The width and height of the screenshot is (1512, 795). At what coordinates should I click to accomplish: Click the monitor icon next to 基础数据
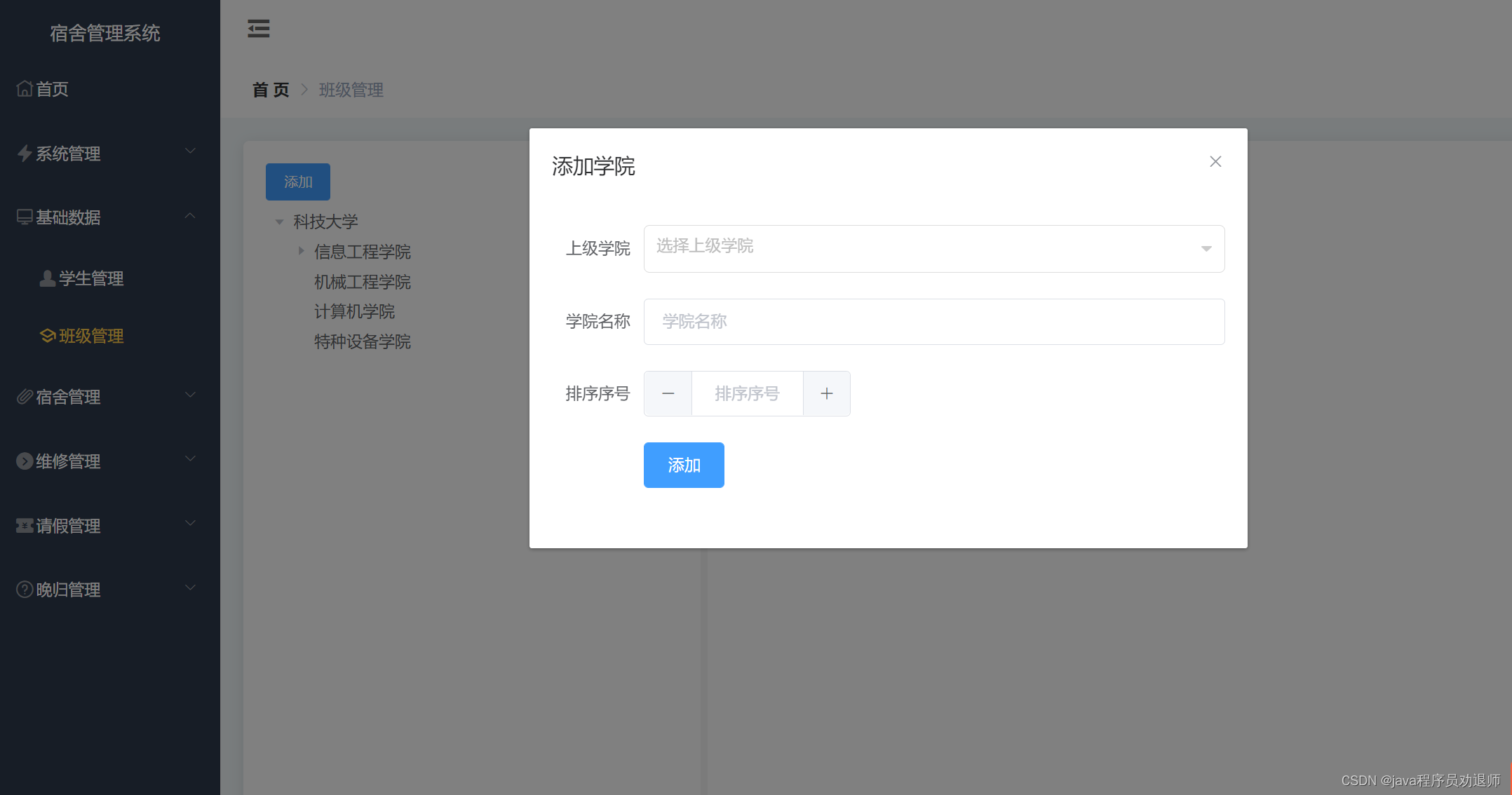[x=23, y=217]
